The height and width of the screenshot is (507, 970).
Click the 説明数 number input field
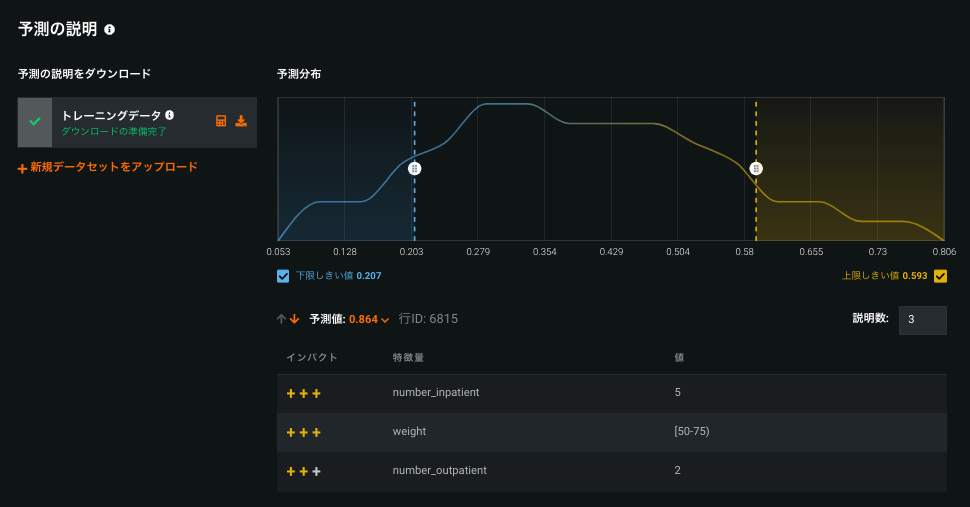coord(922,320)
